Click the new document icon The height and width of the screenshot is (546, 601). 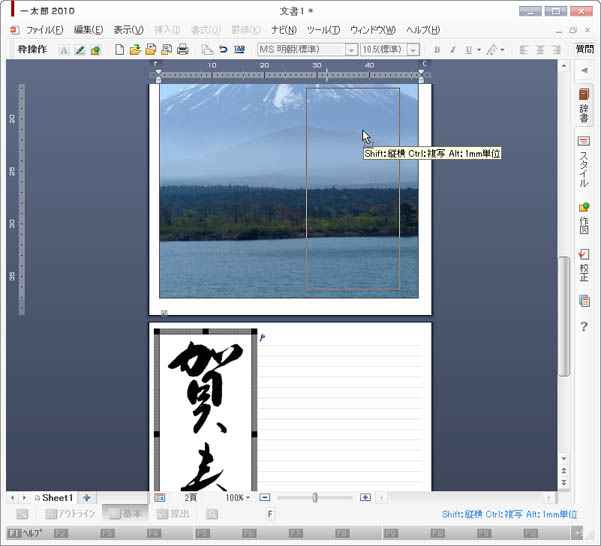point(119,49)
